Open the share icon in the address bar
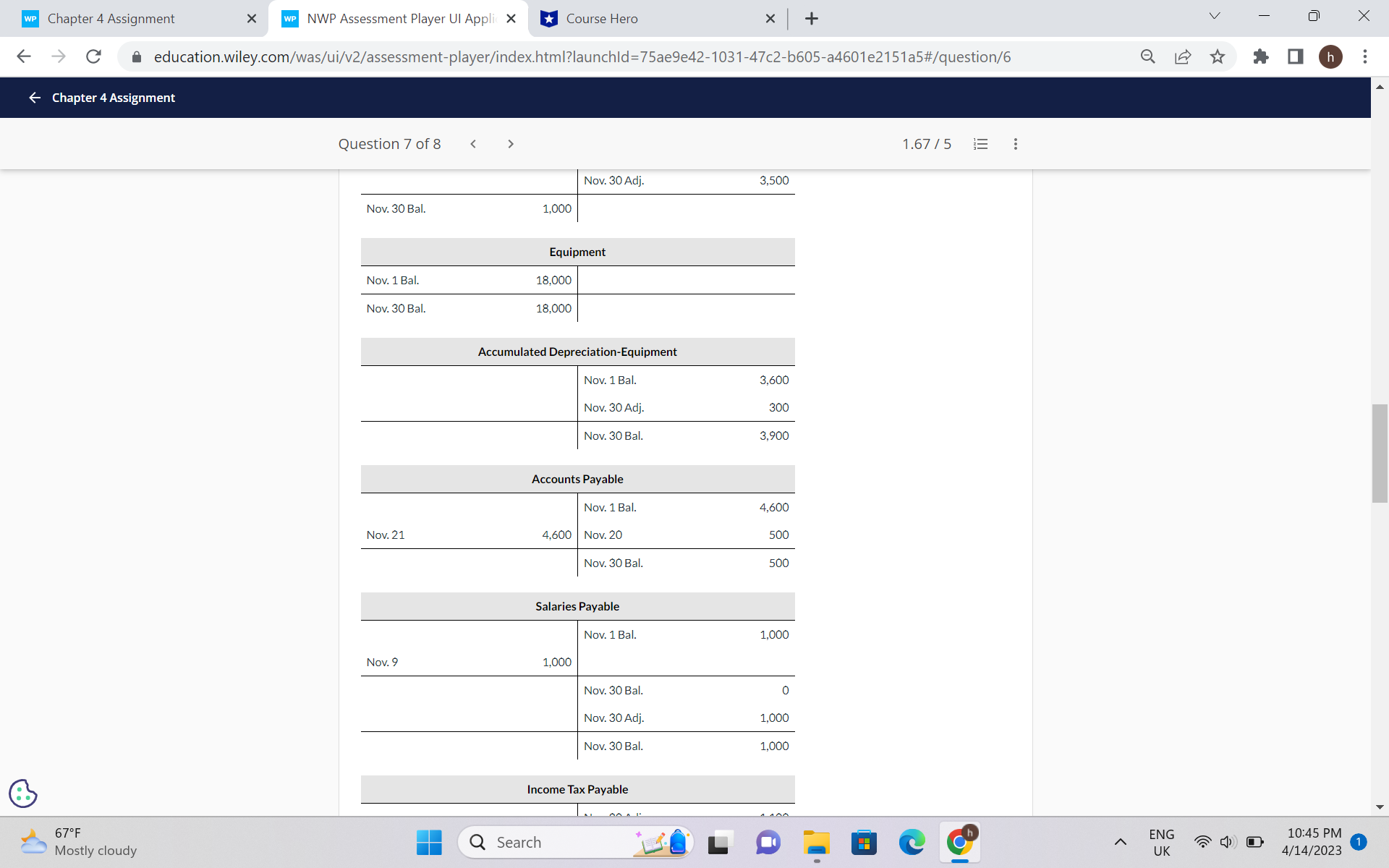Viewport: 1389px width, 868px height. (x=1182, y=56)
